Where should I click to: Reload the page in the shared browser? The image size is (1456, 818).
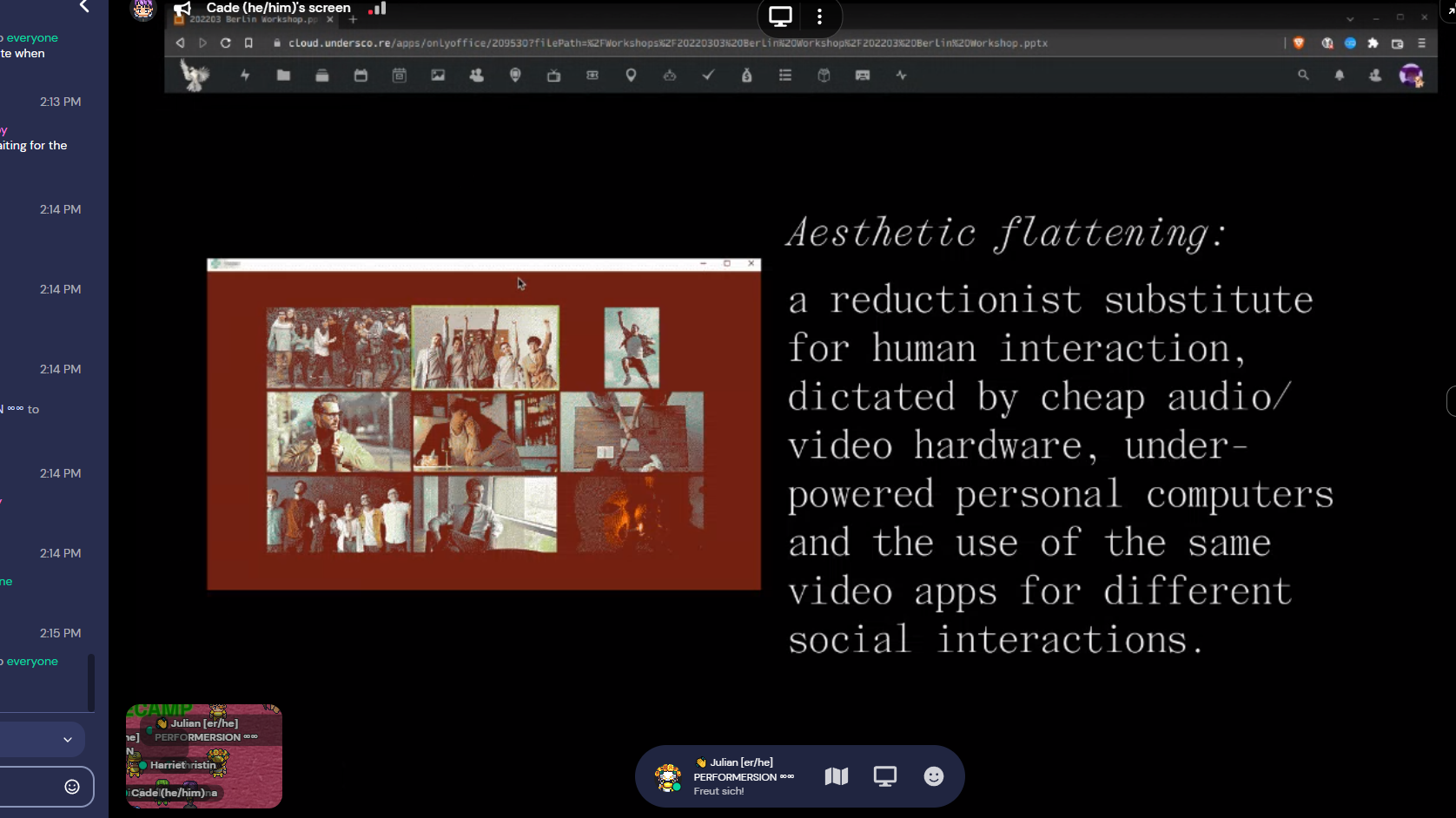click(x=225, y=43)
